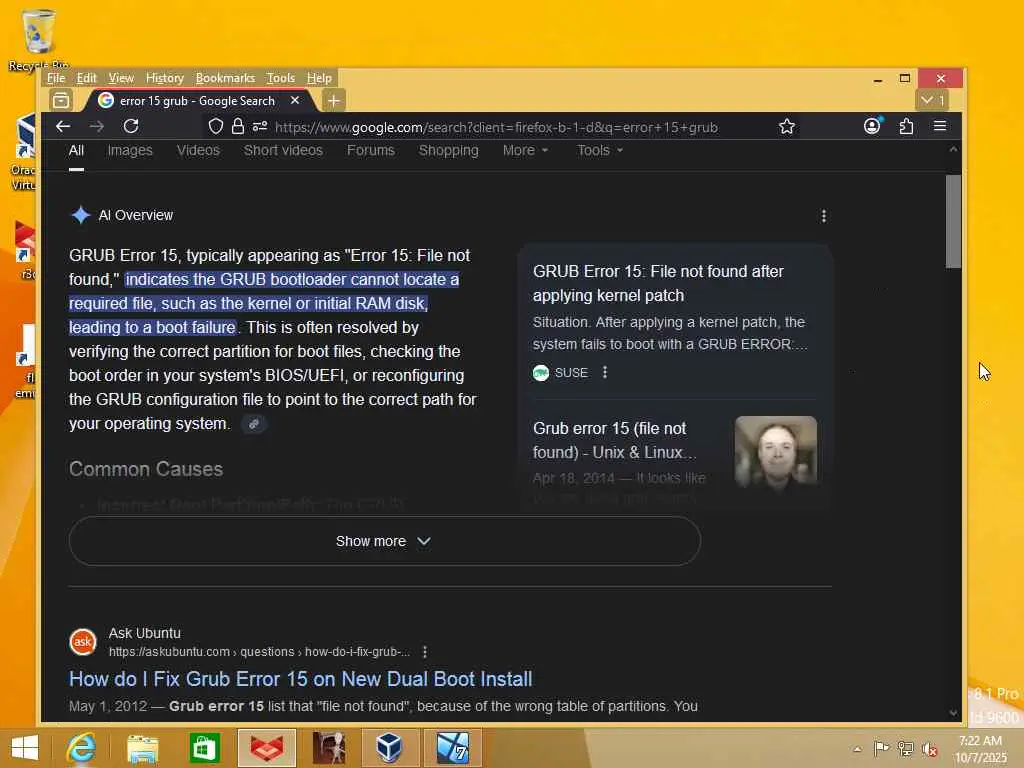1024x768 pixels.
Task: Switch to Short videos results
Action: tap(283, 150)
